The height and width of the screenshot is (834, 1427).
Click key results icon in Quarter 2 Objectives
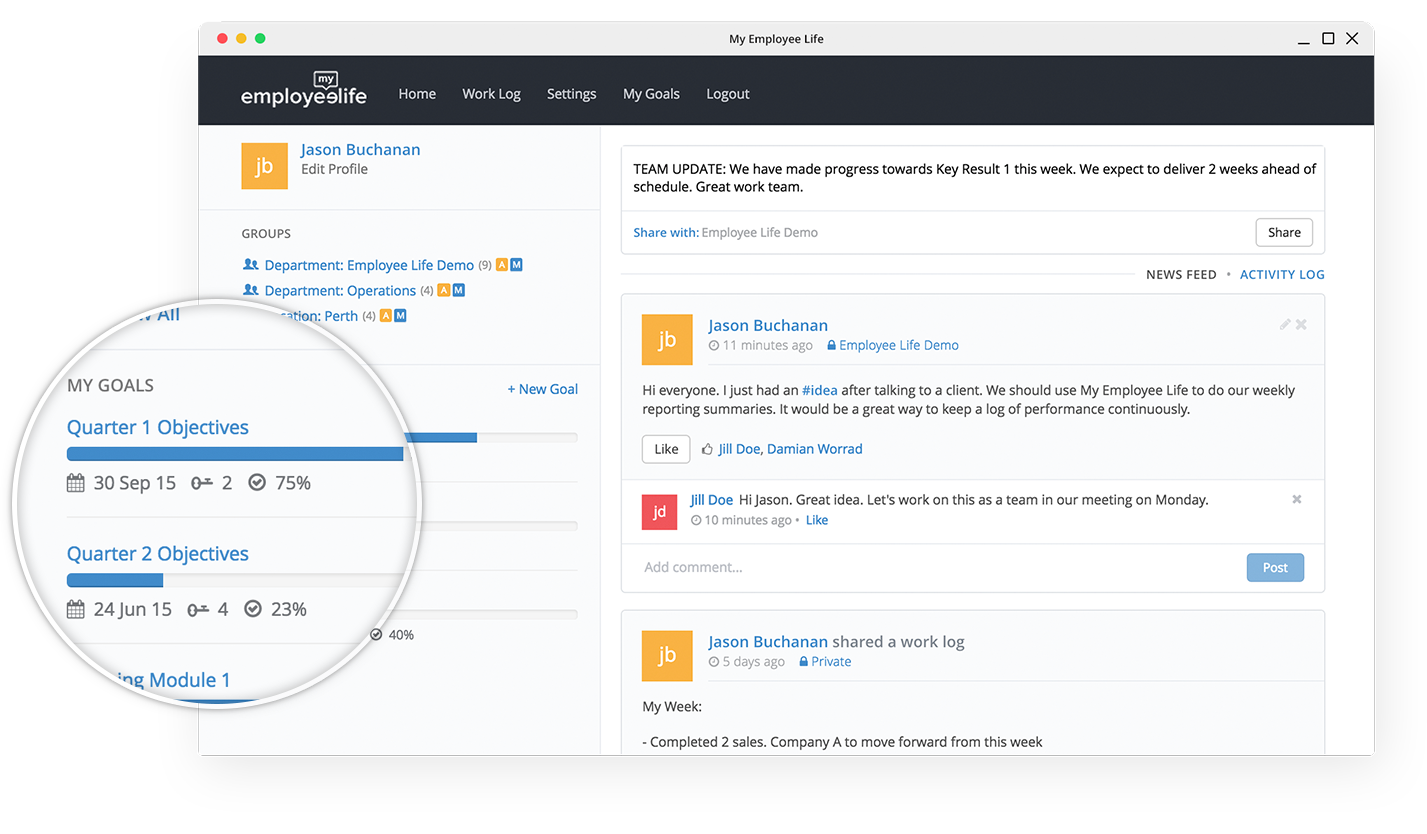[198, 609]
